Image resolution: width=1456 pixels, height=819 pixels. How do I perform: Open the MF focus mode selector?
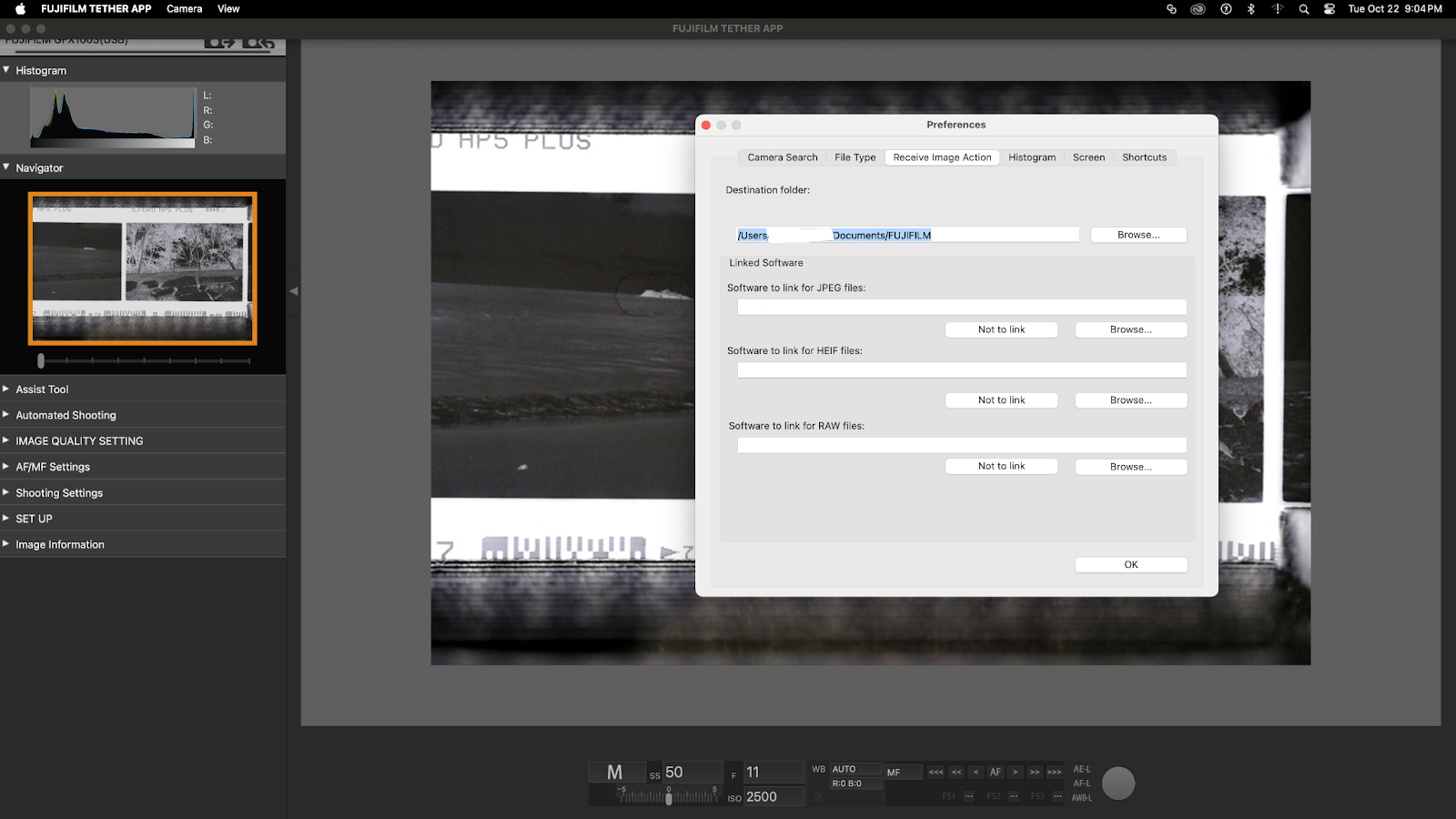[x=904, y=772]
